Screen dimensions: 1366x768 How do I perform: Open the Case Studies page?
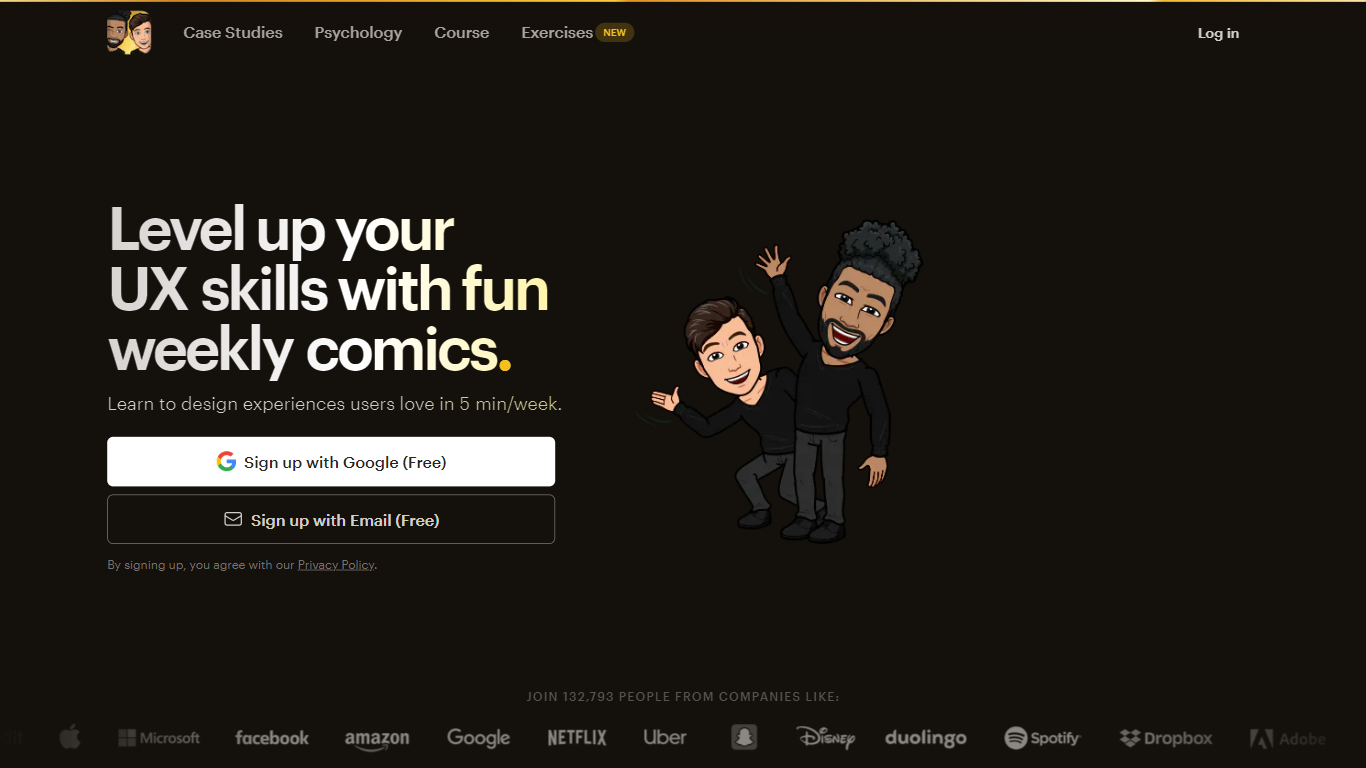click(x=232, y=32)
